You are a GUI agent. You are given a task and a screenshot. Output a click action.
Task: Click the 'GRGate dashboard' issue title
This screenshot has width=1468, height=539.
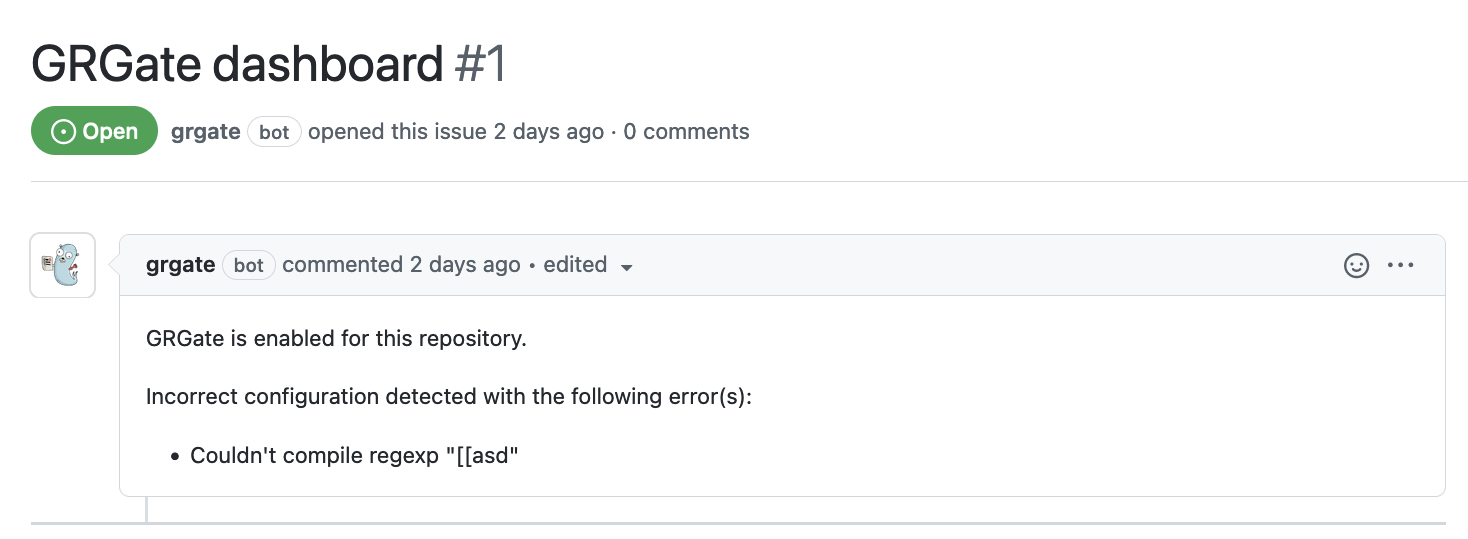click(x=237, y=64)
